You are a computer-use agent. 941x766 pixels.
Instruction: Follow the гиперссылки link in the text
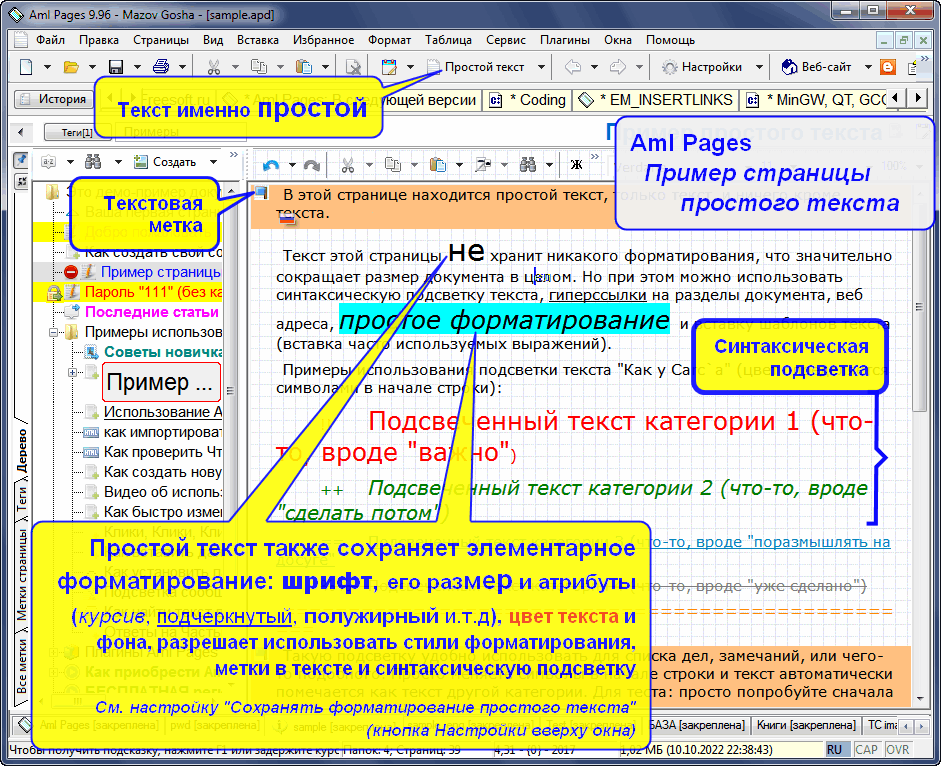(x=598, y=295)
